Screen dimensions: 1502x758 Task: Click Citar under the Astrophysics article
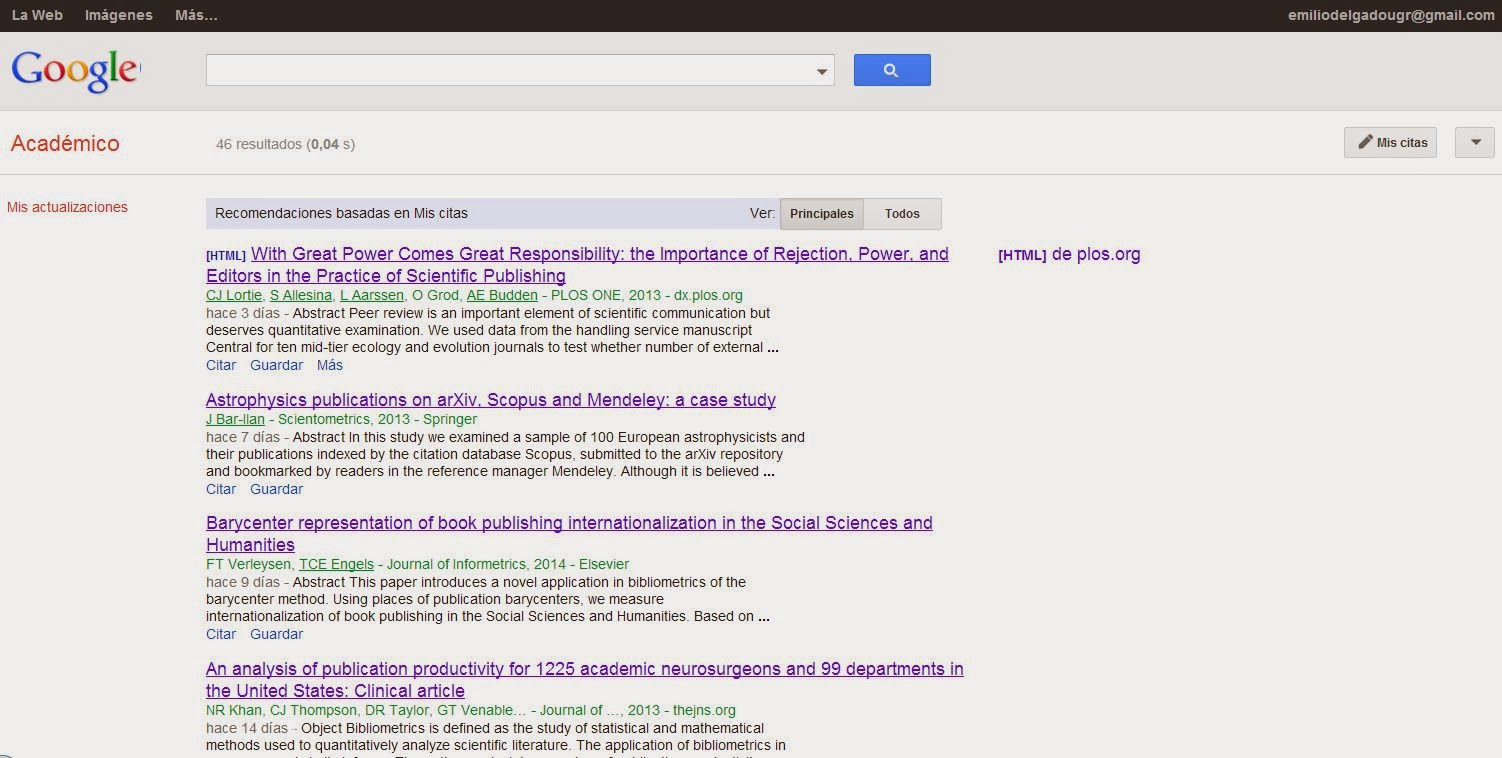[221, 489]
